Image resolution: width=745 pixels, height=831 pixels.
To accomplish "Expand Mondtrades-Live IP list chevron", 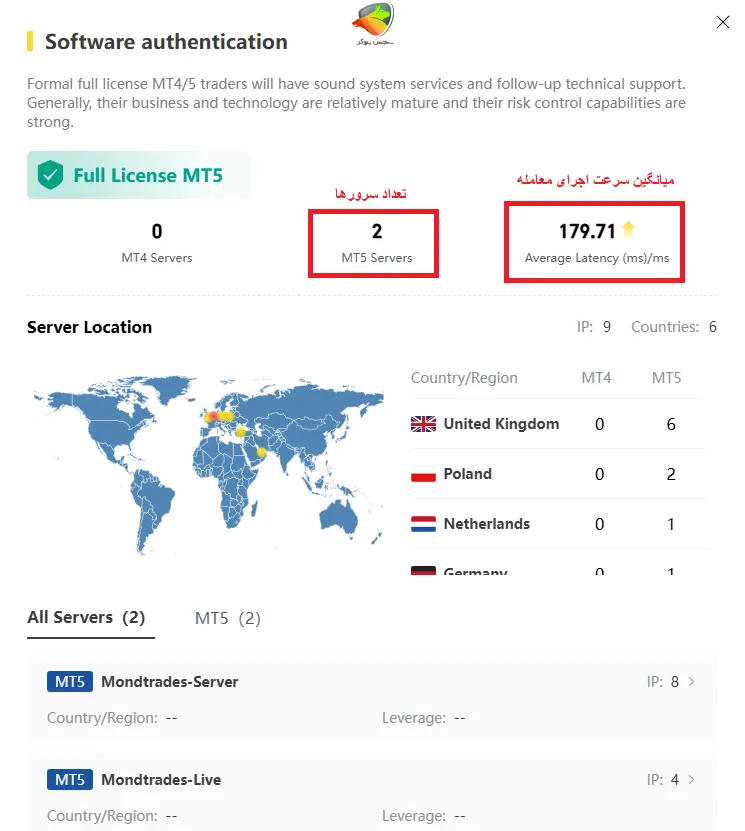I will [692, 780].
